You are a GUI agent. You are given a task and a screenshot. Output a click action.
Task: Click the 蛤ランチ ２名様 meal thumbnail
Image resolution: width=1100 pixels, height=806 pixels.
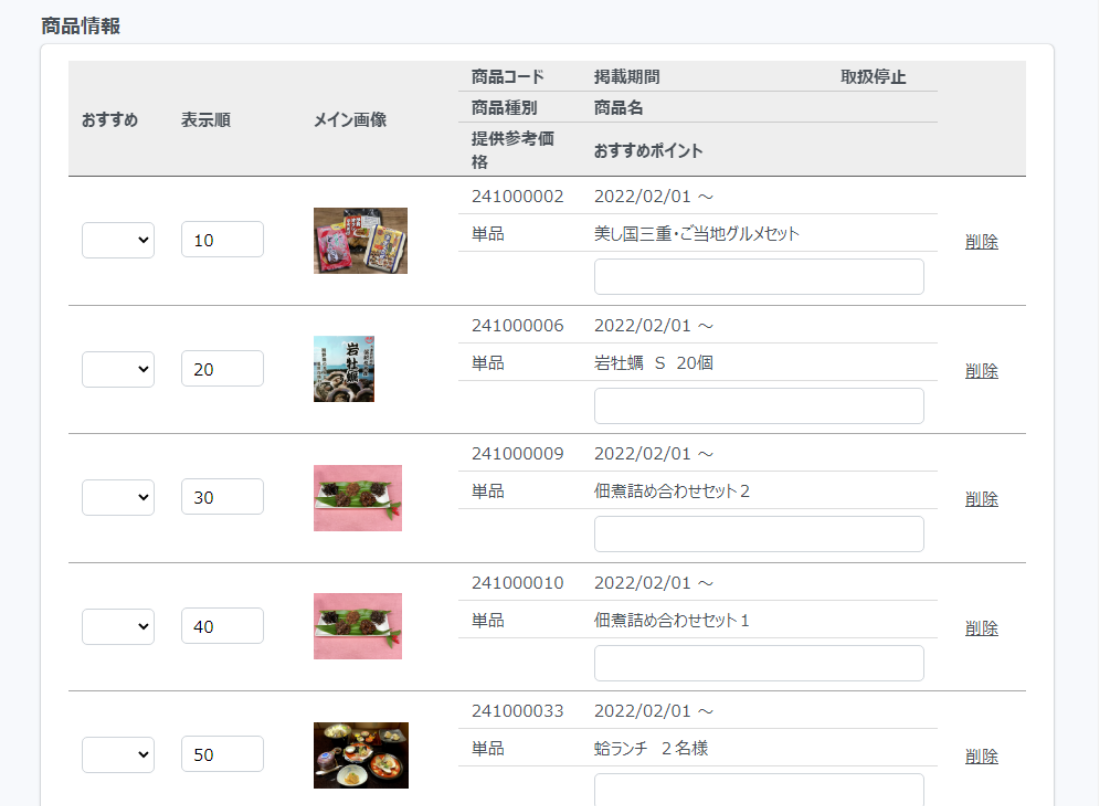pyautogui.click(x=360, y=755)
